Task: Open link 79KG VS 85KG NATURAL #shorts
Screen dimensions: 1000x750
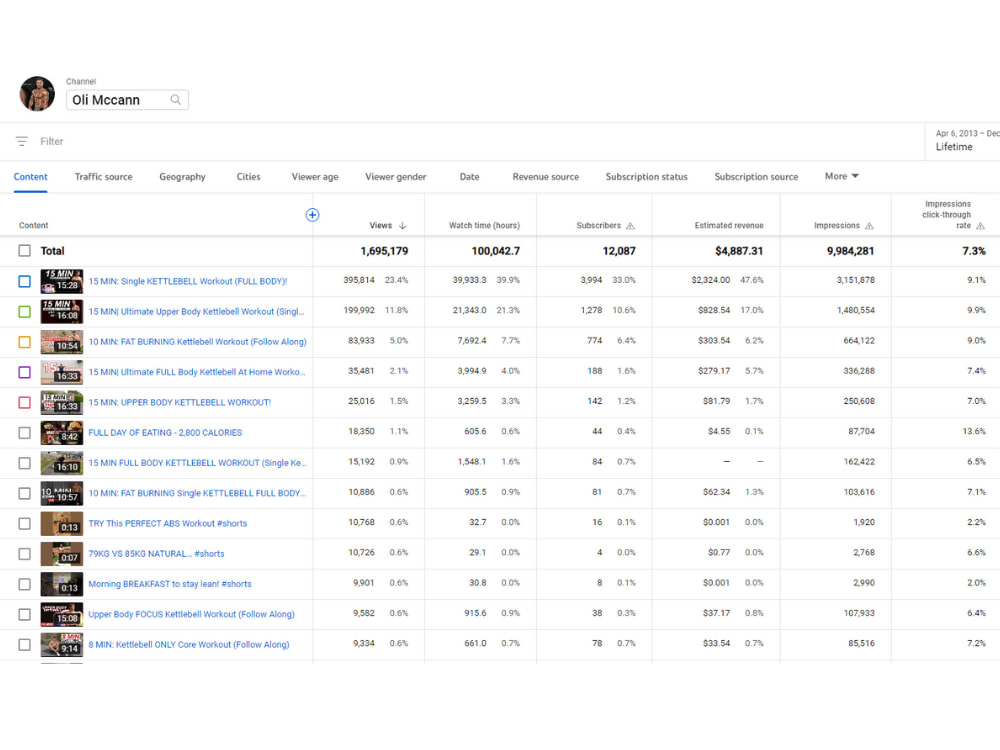Action: point(156,554)
